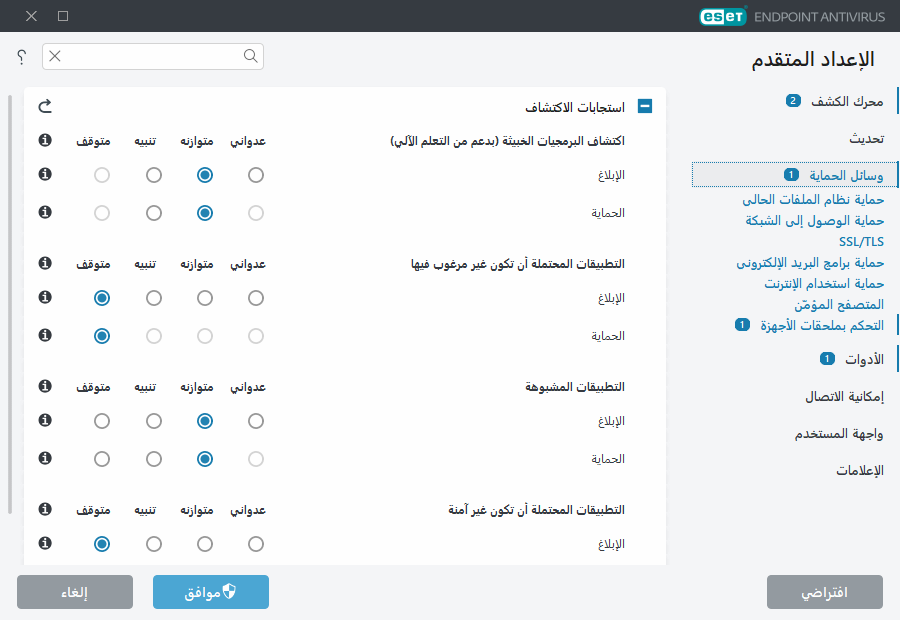Set التطبيقات المشبوهة reporting to متوقف
The height and width of the screenshot is (620, 900).
101,420
